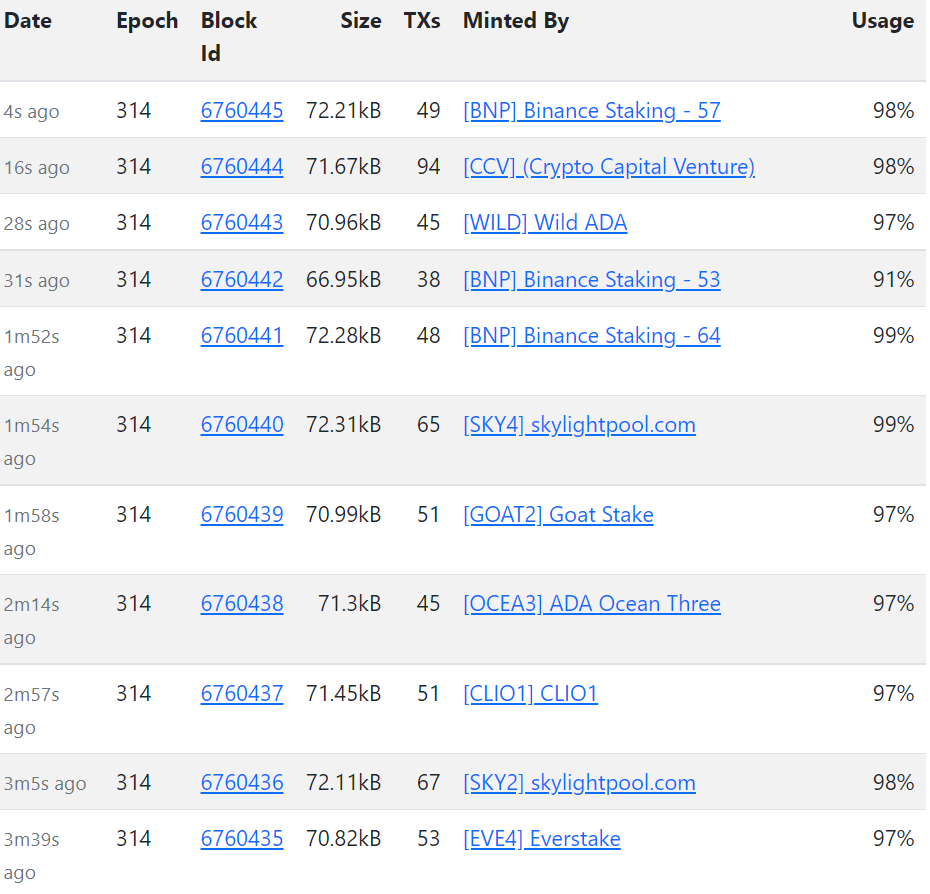Click the 94 TXs value
Image resolution: width=930 pixels, height=894 pixels.
tap(428, 166)
